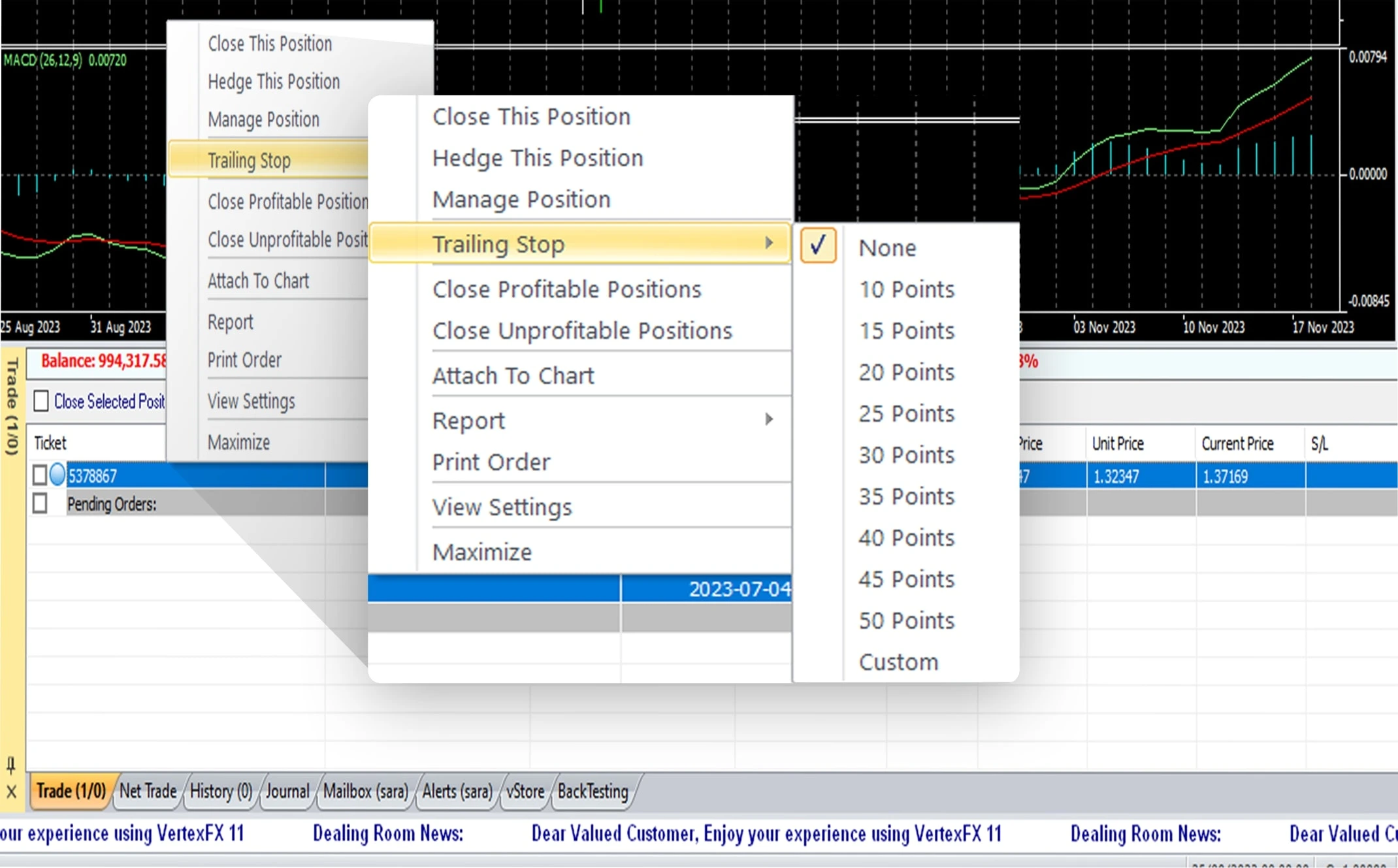Tick the Pending Orders checkbox
The image size is (1398, 868).
click(39, 503)
